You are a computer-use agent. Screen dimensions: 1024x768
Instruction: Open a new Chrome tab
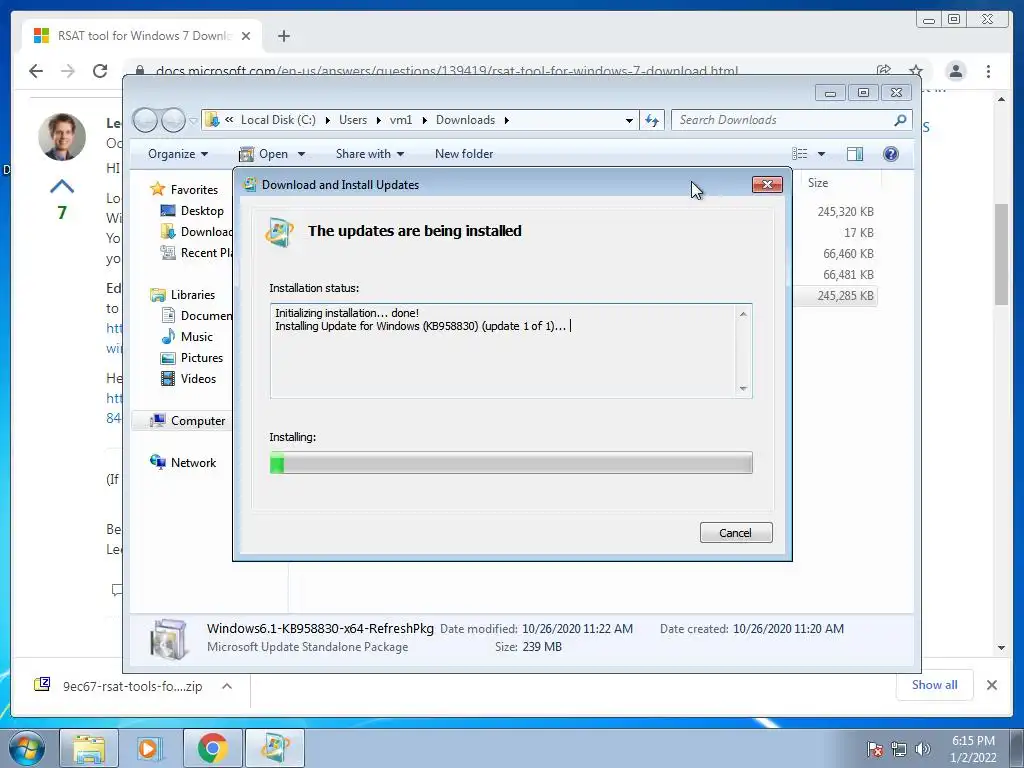click(x=283, y=36)
